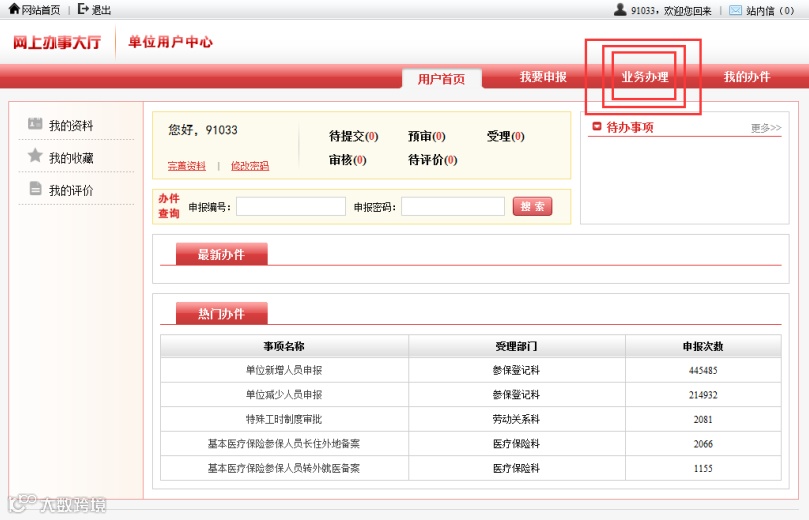The width and height of the screenshot is (809, 520).
Task: Click the 445485 count cell
Action: pos(703,370)
